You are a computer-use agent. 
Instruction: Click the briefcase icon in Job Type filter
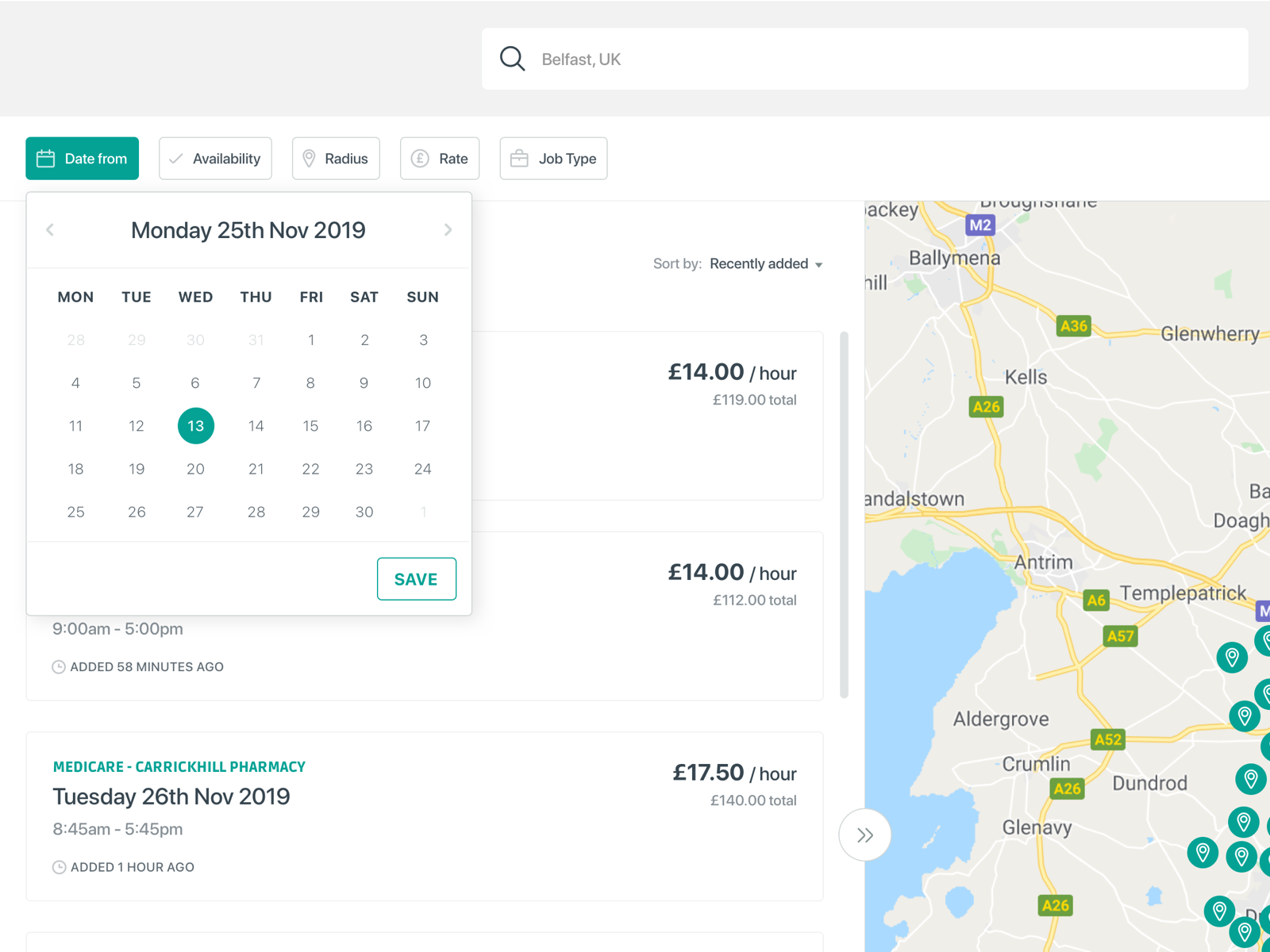click(519, 159)
